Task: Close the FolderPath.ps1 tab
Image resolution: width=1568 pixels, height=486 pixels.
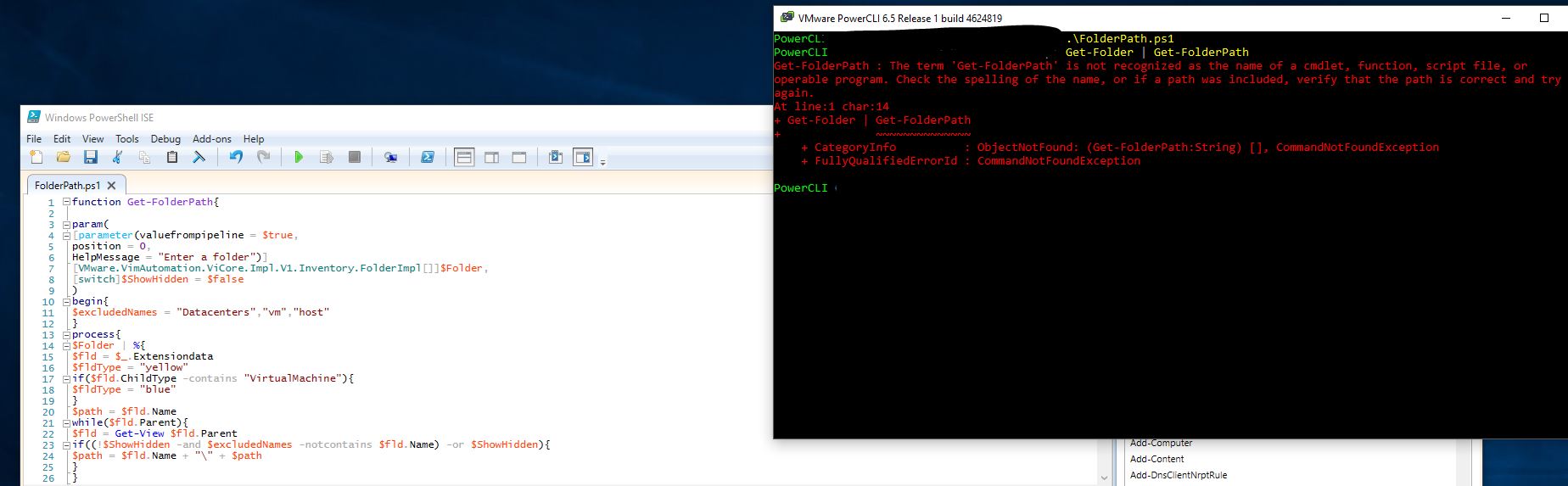Action: pyautogui.click(x=111, y=185)
